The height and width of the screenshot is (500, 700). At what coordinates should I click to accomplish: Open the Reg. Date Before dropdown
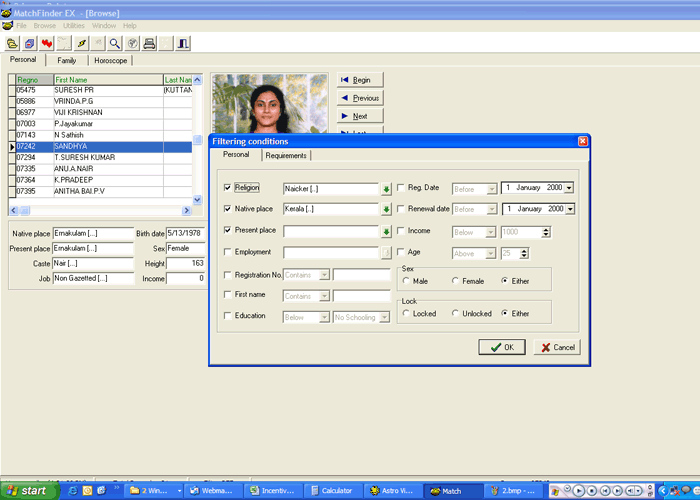pos(492,189)
